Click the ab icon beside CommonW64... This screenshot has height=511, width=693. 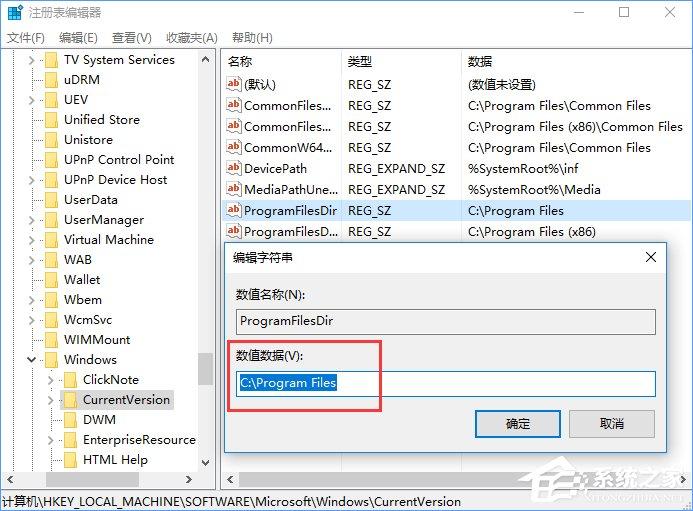(x=234, y=147)
